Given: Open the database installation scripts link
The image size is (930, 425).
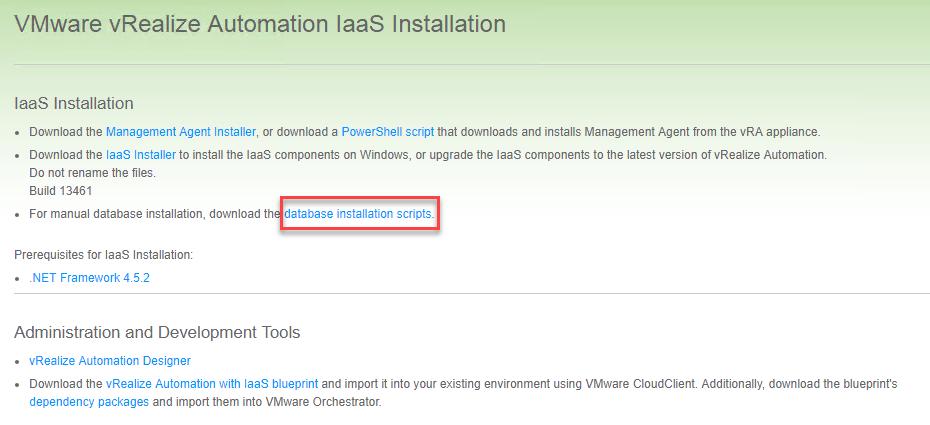Looking at the screenshot, I should [x=358, y=214].
